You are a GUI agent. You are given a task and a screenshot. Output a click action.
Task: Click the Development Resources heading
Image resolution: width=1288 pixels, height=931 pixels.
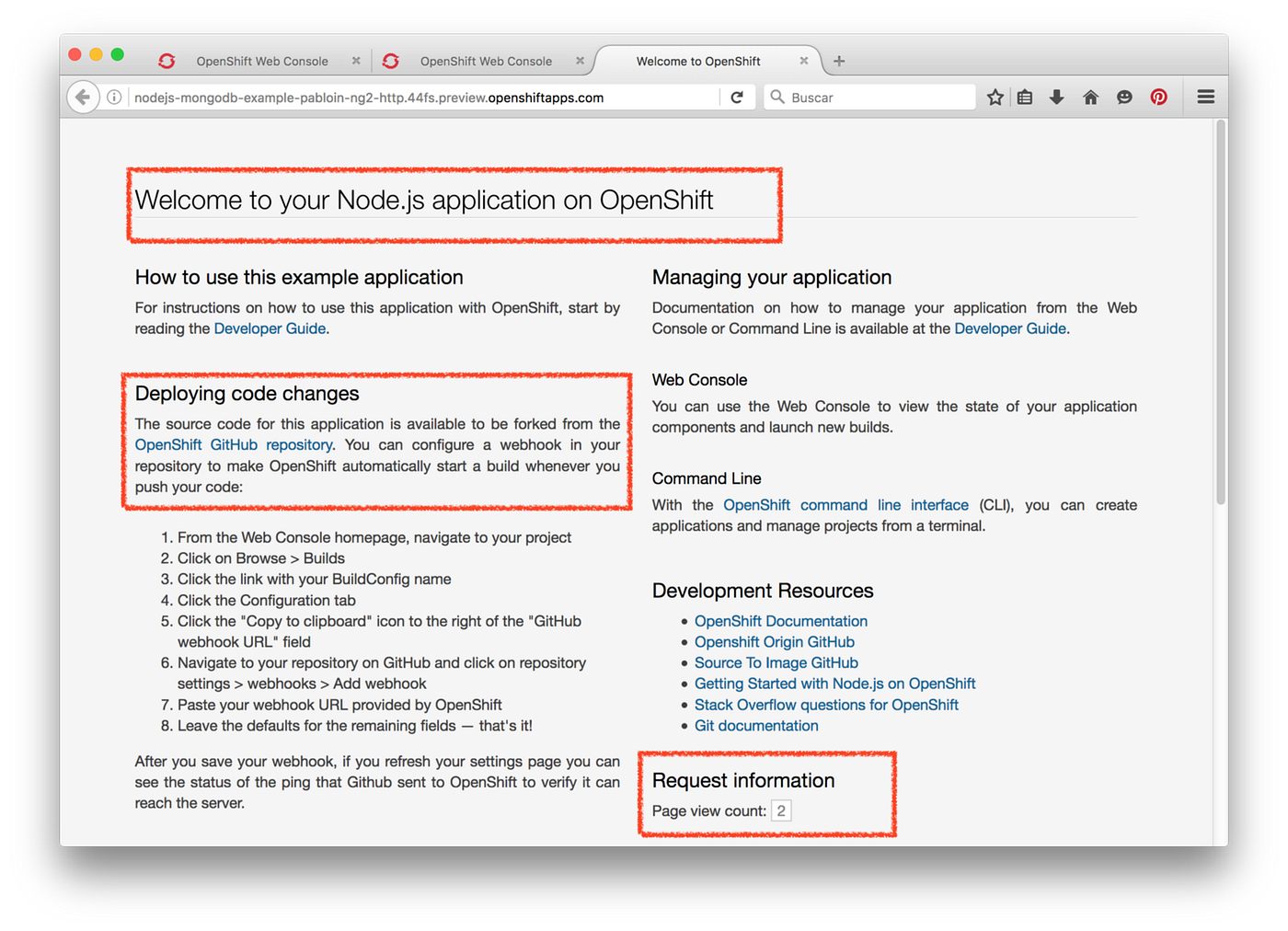(x=763, y=591)
